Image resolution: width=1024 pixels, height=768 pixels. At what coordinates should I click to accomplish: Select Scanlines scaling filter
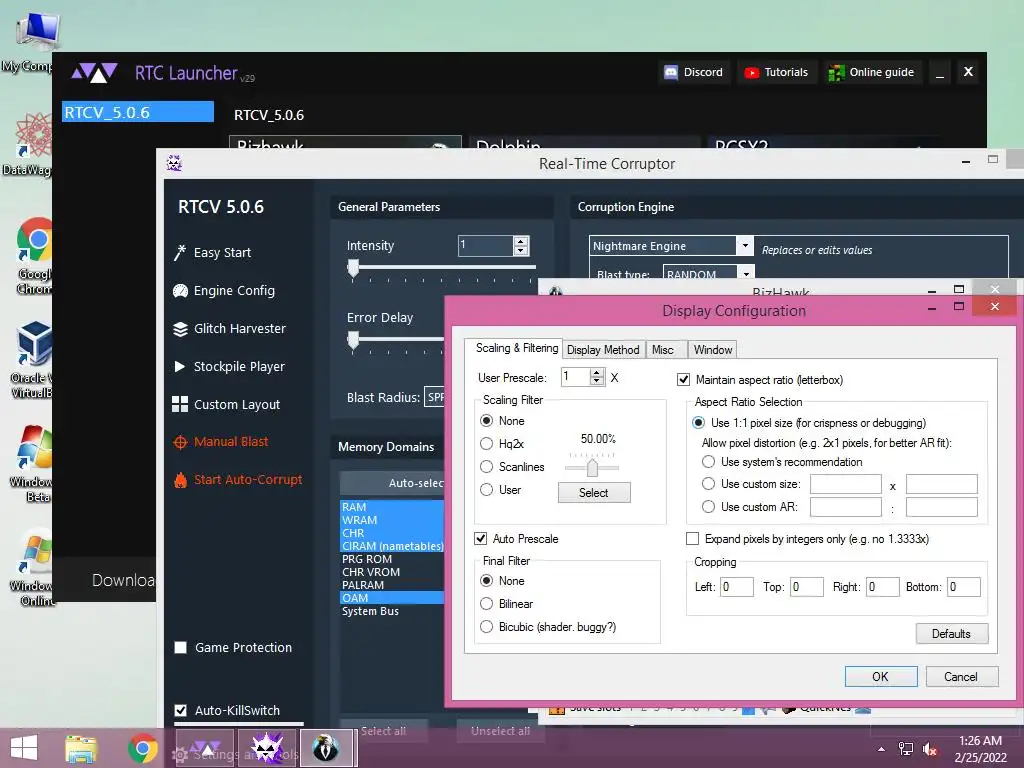[487, 467]
